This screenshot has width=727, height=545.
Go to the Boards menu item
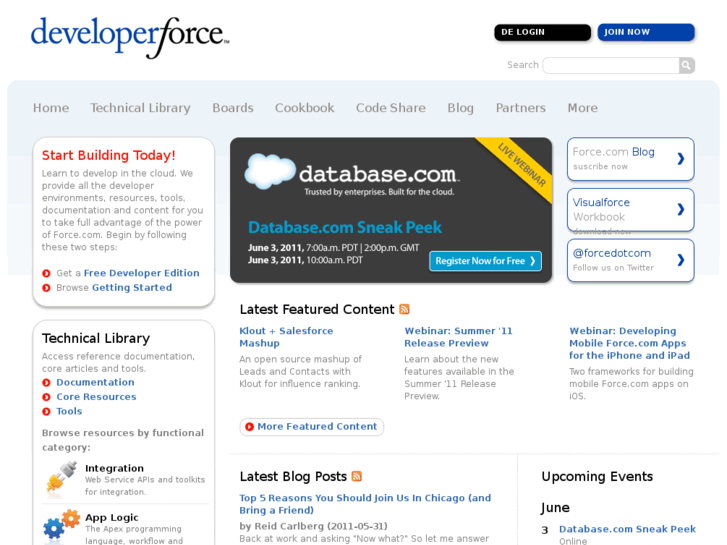coord(233,108)
